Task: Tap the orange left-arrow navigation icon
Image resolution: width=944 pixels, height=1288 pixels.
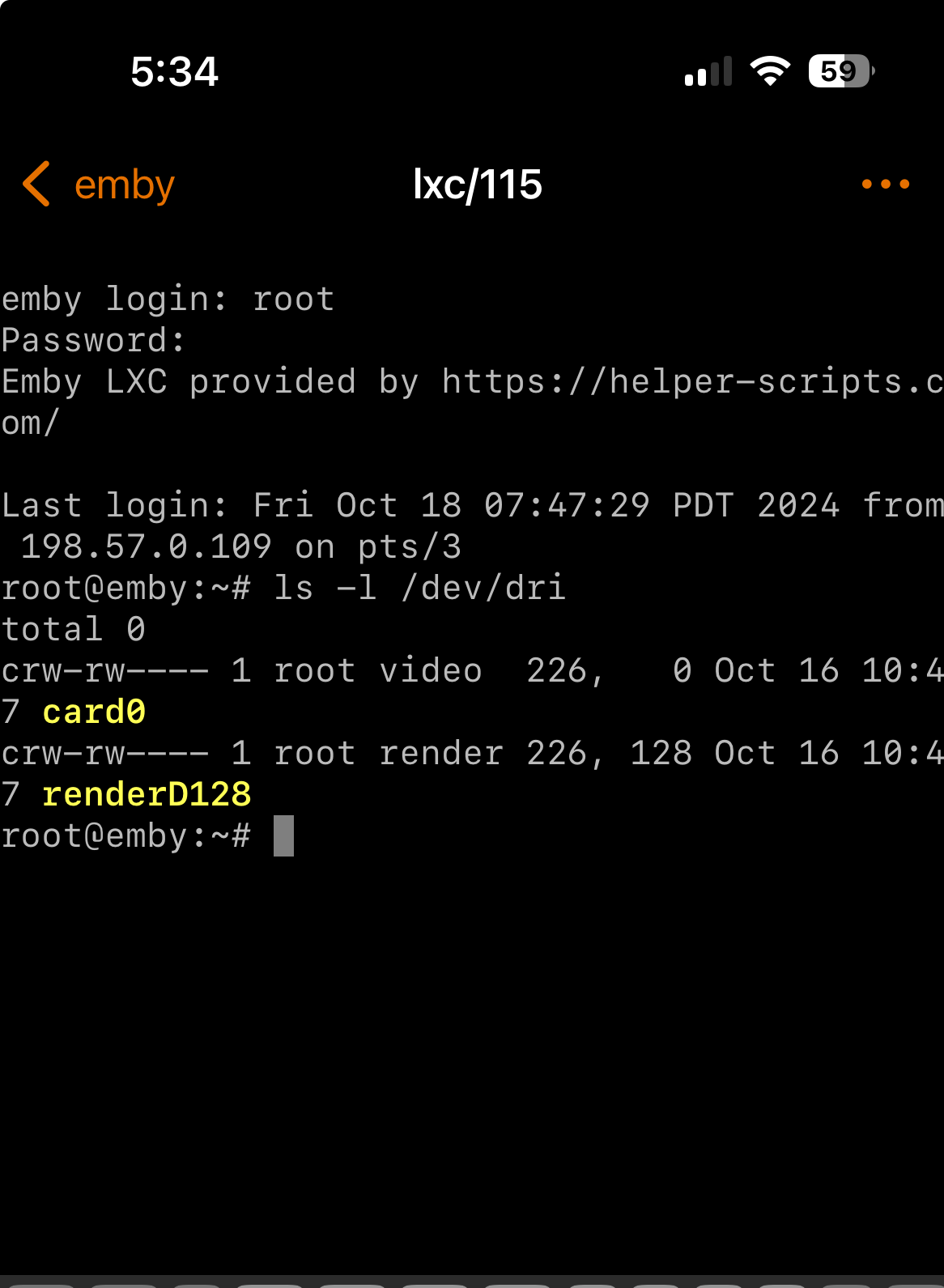Action: click(x=36, y=185)
